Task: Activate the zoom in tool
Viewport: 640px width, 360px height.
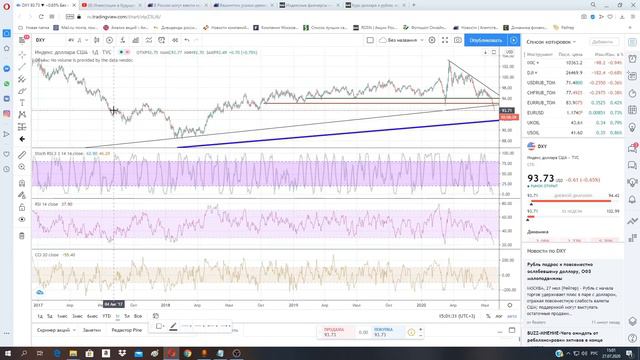Action: click(x=22, y=167)
